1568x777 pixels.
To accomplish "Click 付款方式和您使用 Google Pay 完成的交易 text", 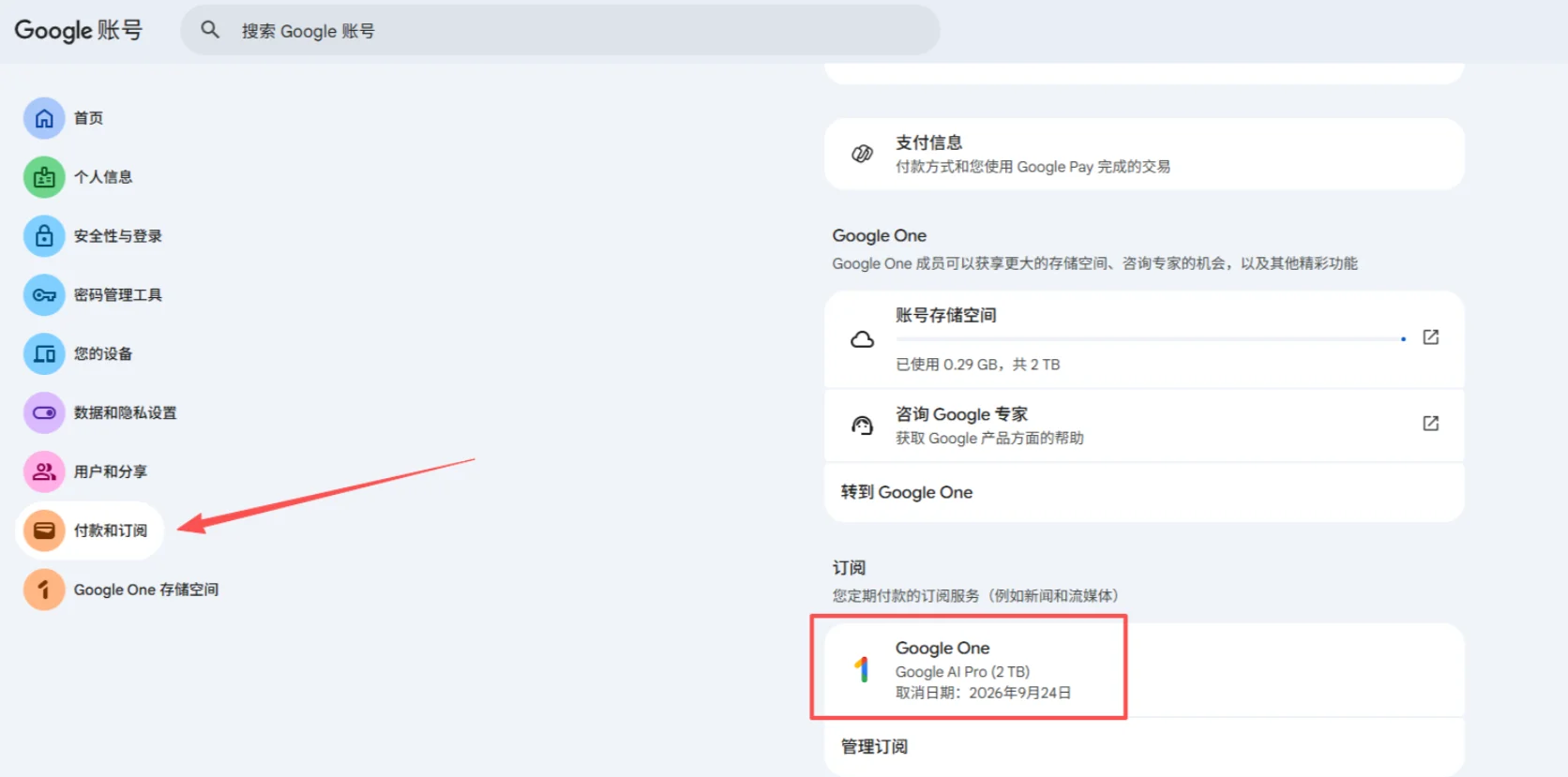I will (1033, 167).
